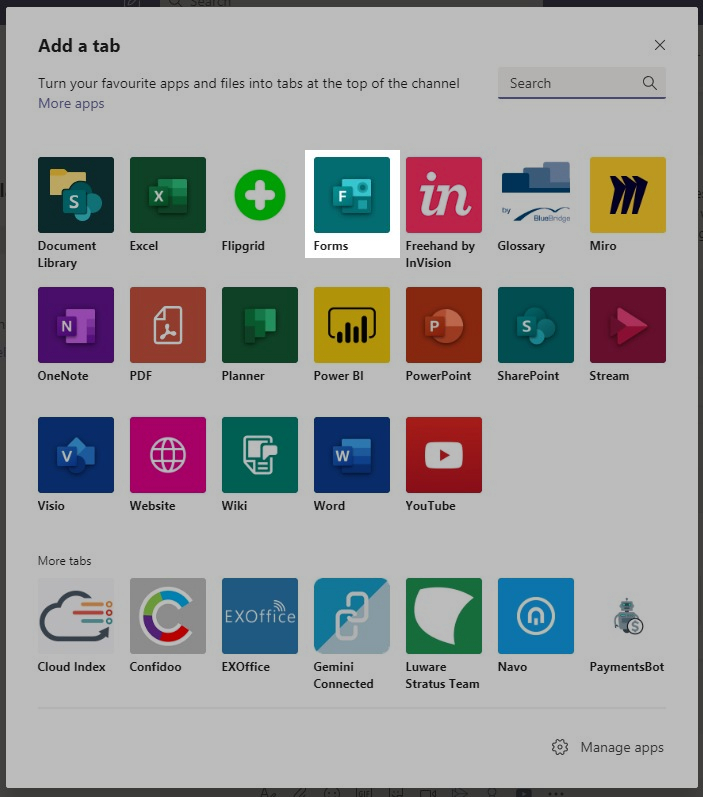Close the Add a tab dialog
Screen dimensions: 703x797
click(659, 45)
